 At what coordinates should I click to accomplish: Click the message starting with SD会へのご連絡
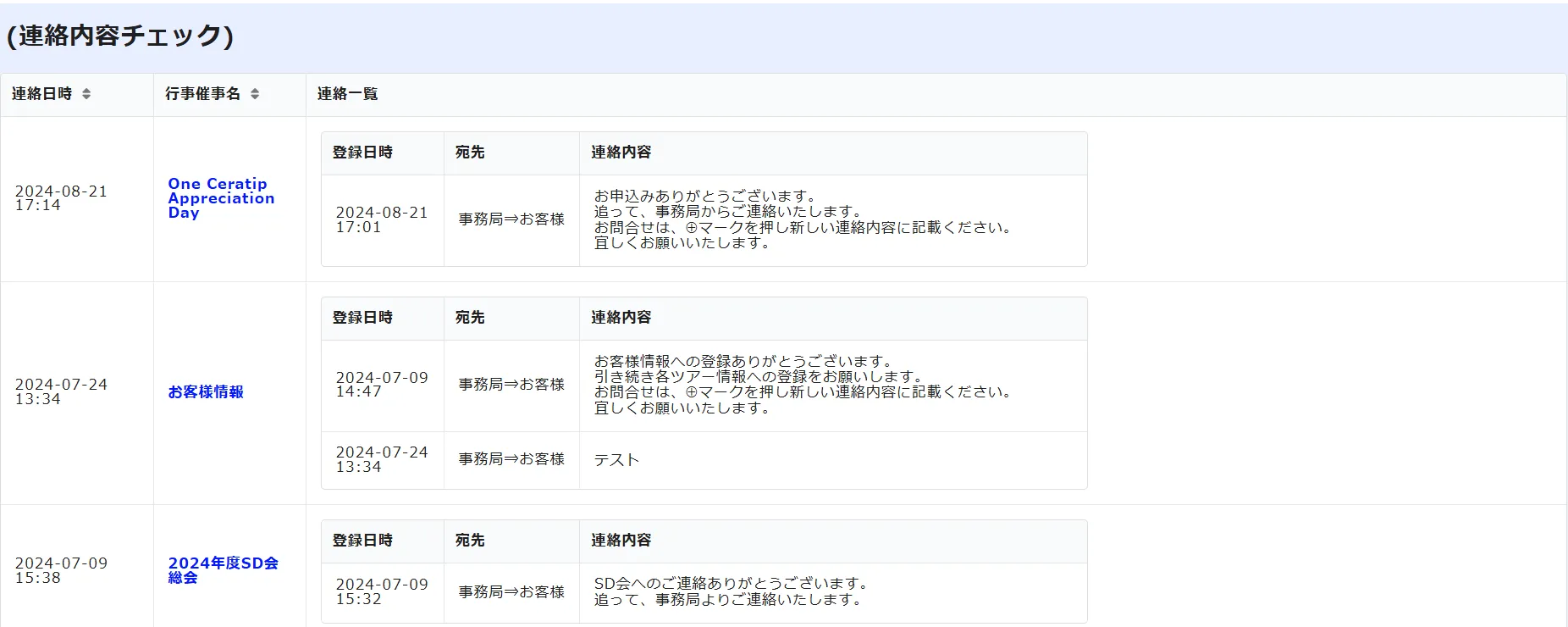[730, 591]
